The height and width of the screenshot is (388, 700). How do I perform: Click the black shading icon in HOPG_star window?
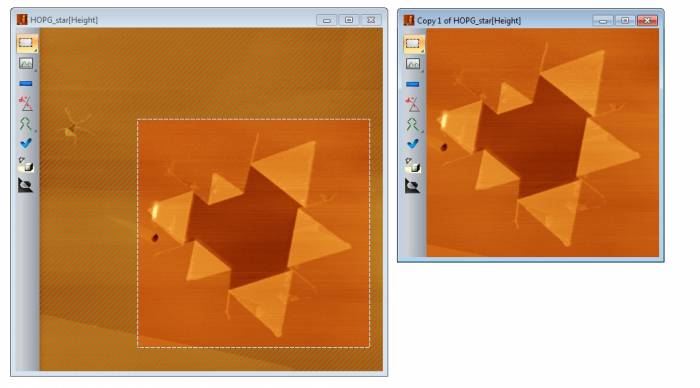(25, 185)
